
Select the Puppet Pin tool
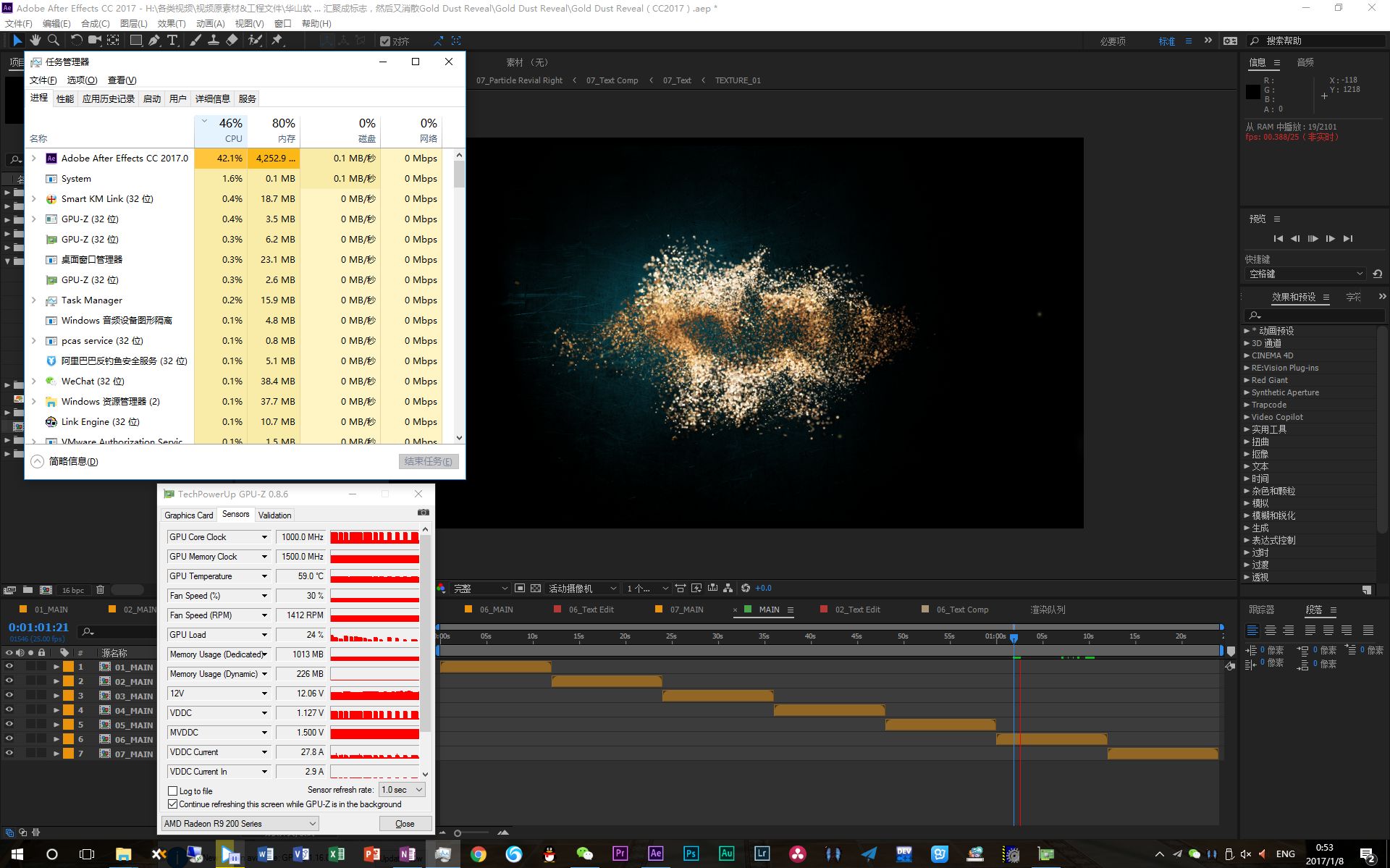(x=277, y=41)
